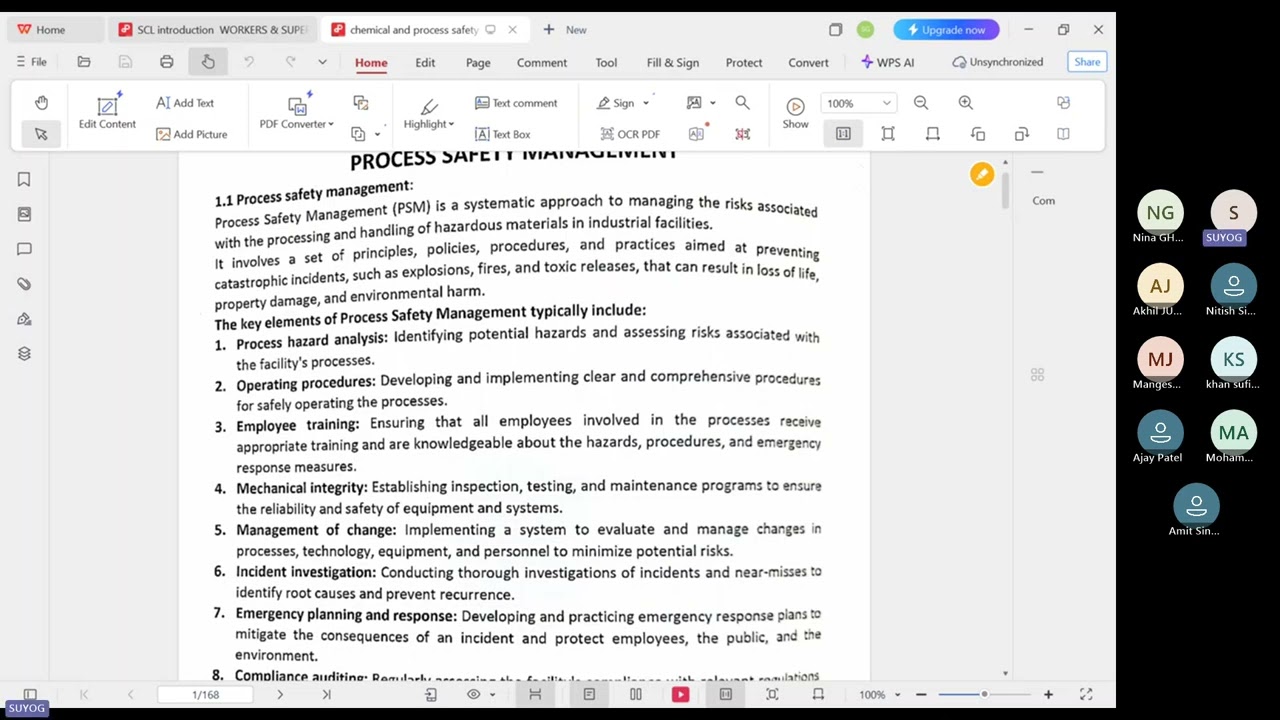
Task: Open eye view mode dropdown
Action: tap(480, 694)
